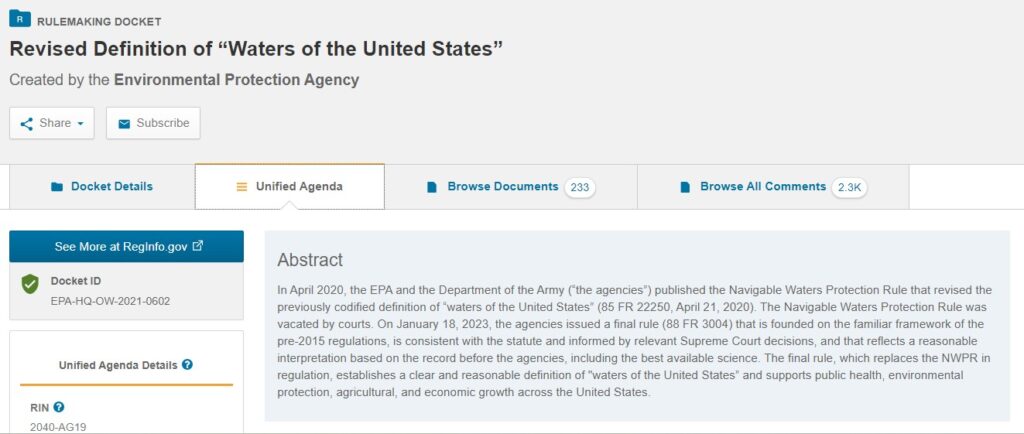Click the folder icon beside Docket Details
Image resolution: width=1024 pixels, height=434 pixels.
pyautogui.click(x=57, y=187)
